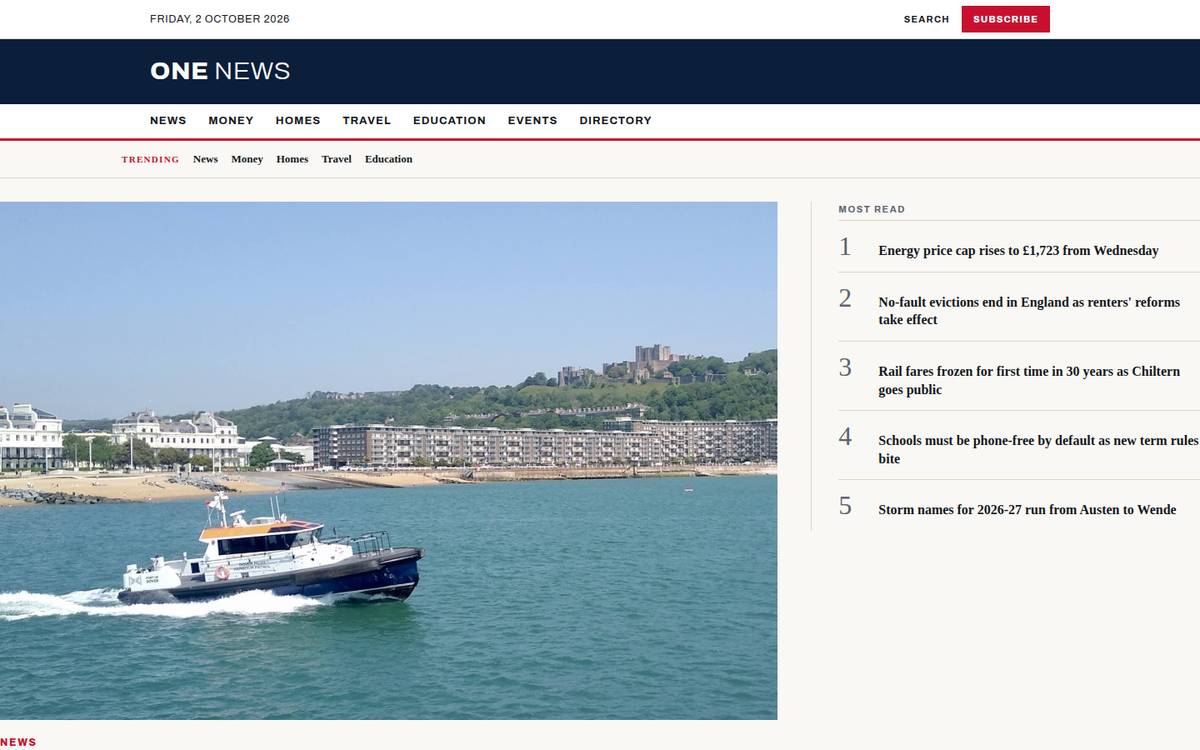Open the Money section in main navigation
The width and height of the screenshot is (1200, 750).
(x=231, y=120)
